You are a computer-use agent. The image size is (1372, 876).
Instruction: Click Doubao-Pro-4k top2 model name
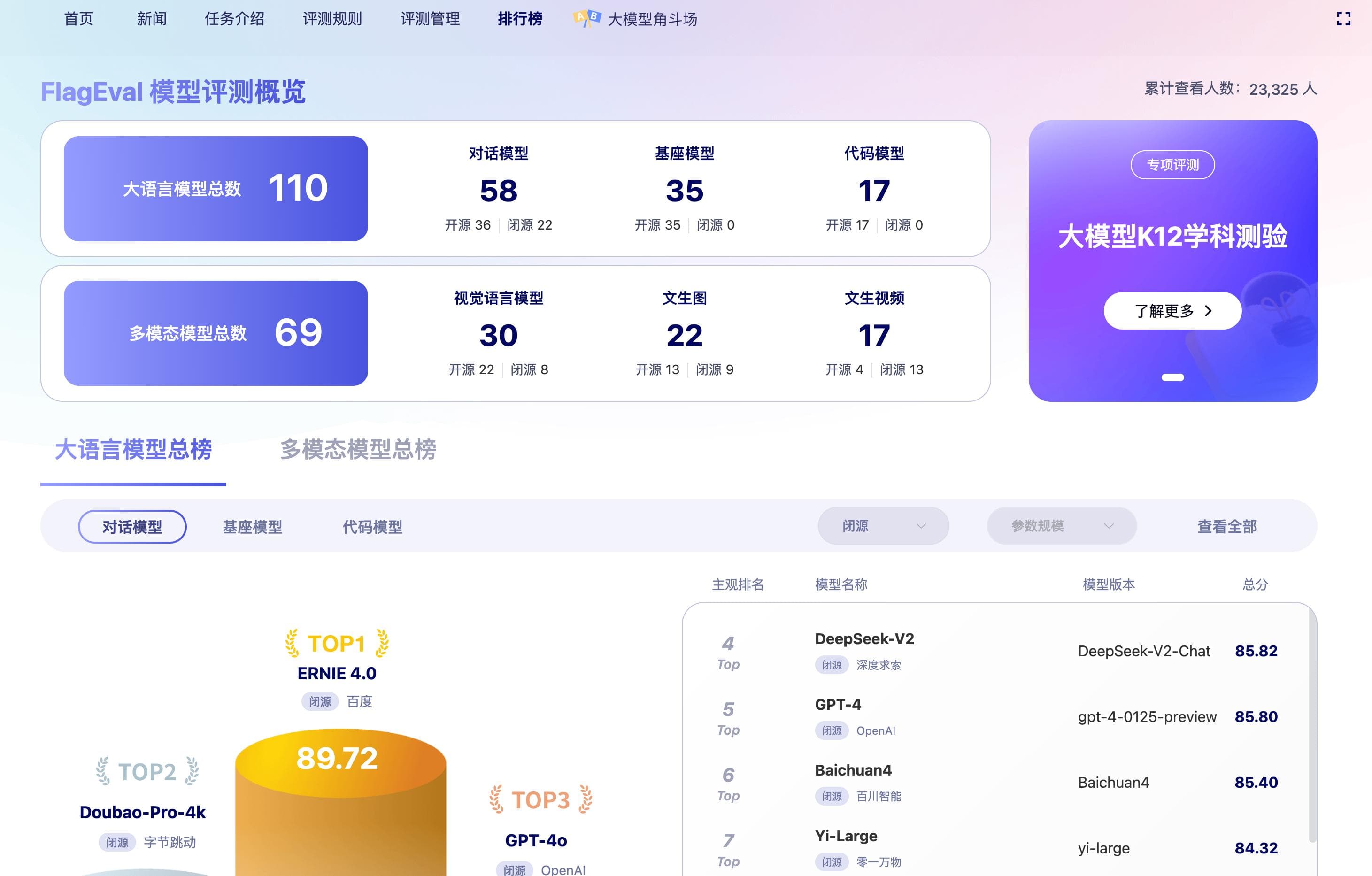[142, 812]
